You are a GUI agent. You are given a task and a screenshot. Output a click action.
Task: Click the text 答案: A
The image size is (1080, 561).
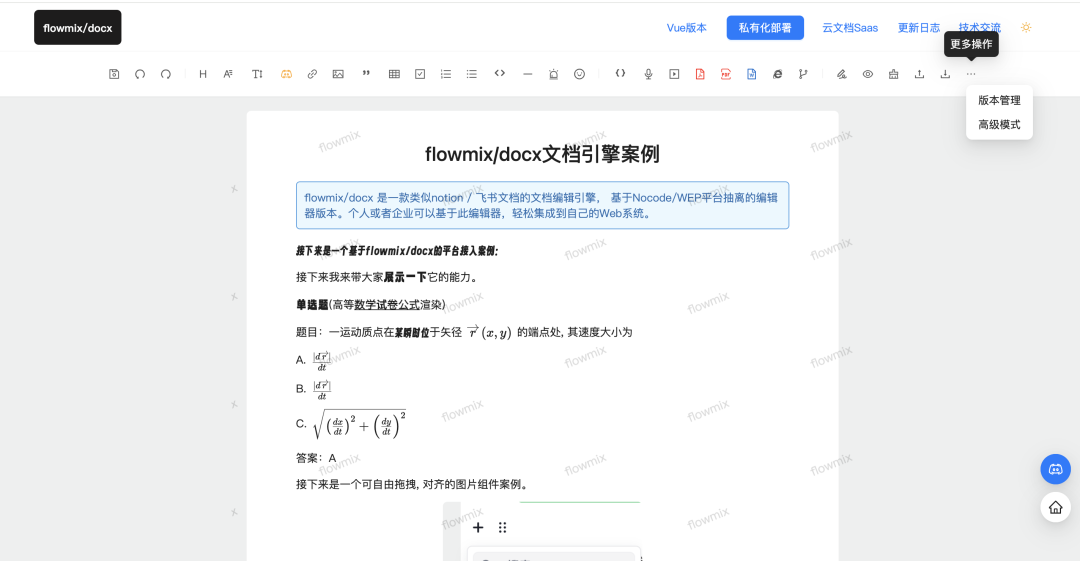click(x=316, y=458)
